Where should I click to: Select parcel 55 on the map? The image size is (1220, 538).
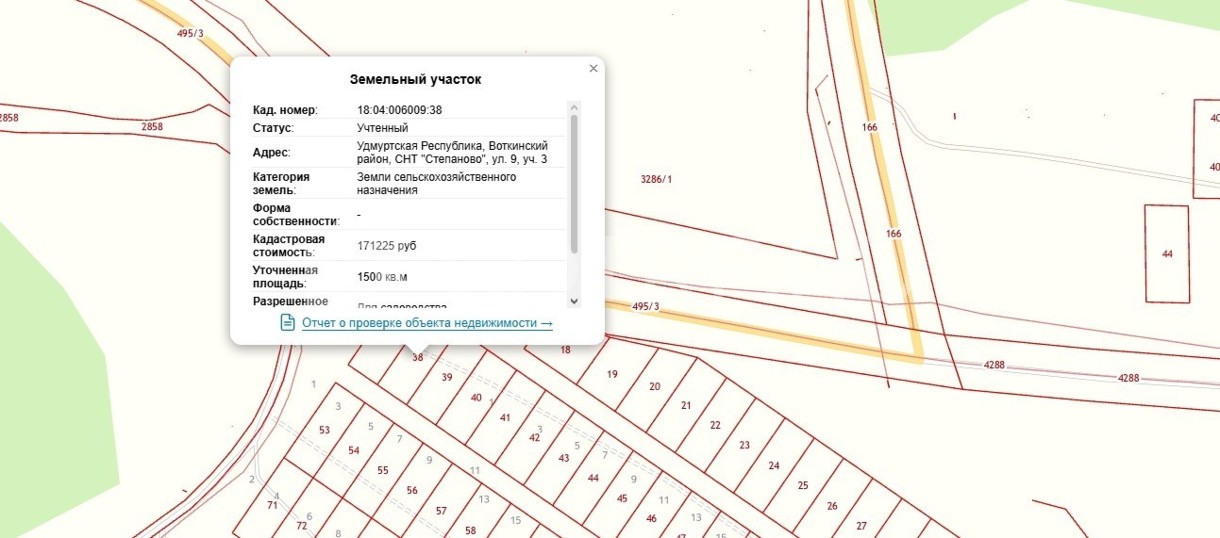coord(382,470)
